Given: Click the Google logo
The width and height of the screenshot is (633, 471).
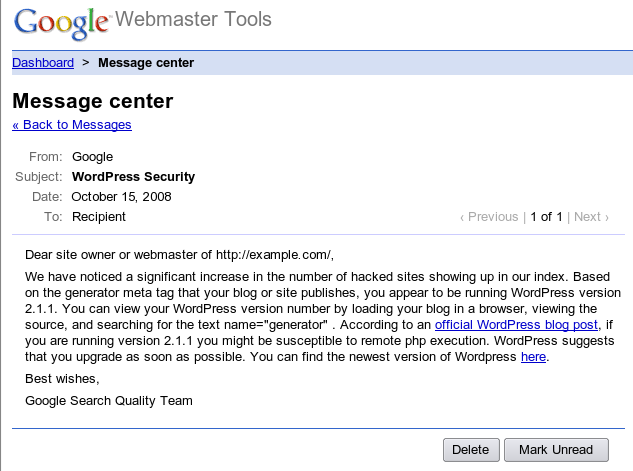Looking at the screenshot, I should [x=62, y=22].
